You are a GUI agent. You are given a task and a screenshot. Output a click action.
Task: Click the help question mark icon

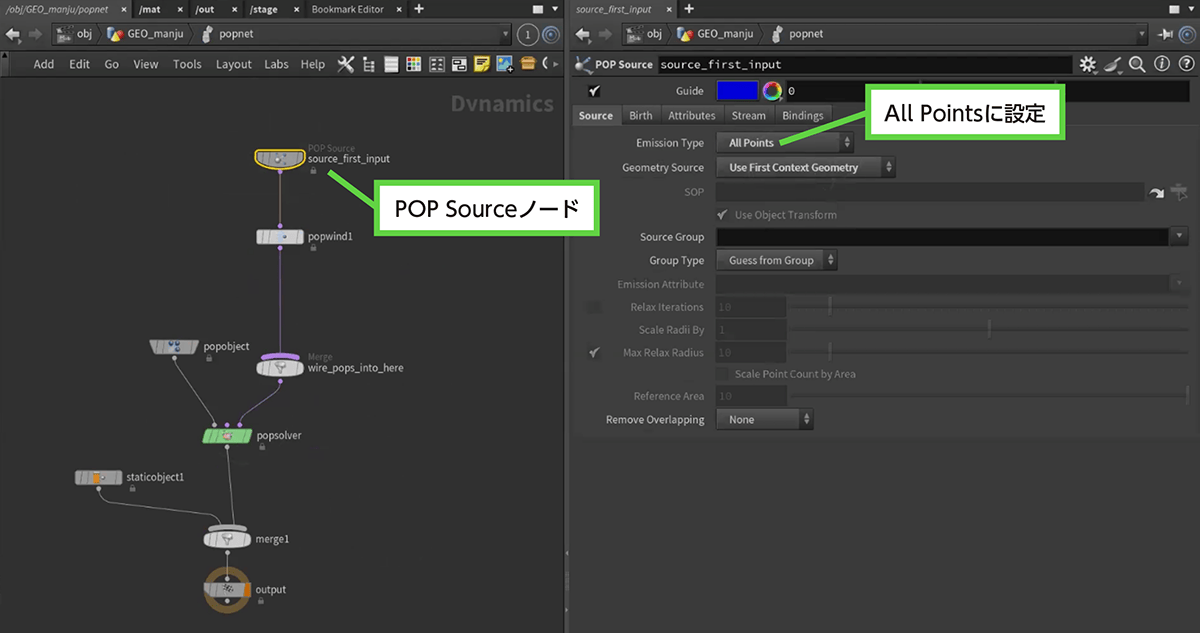click(1184, 64)
